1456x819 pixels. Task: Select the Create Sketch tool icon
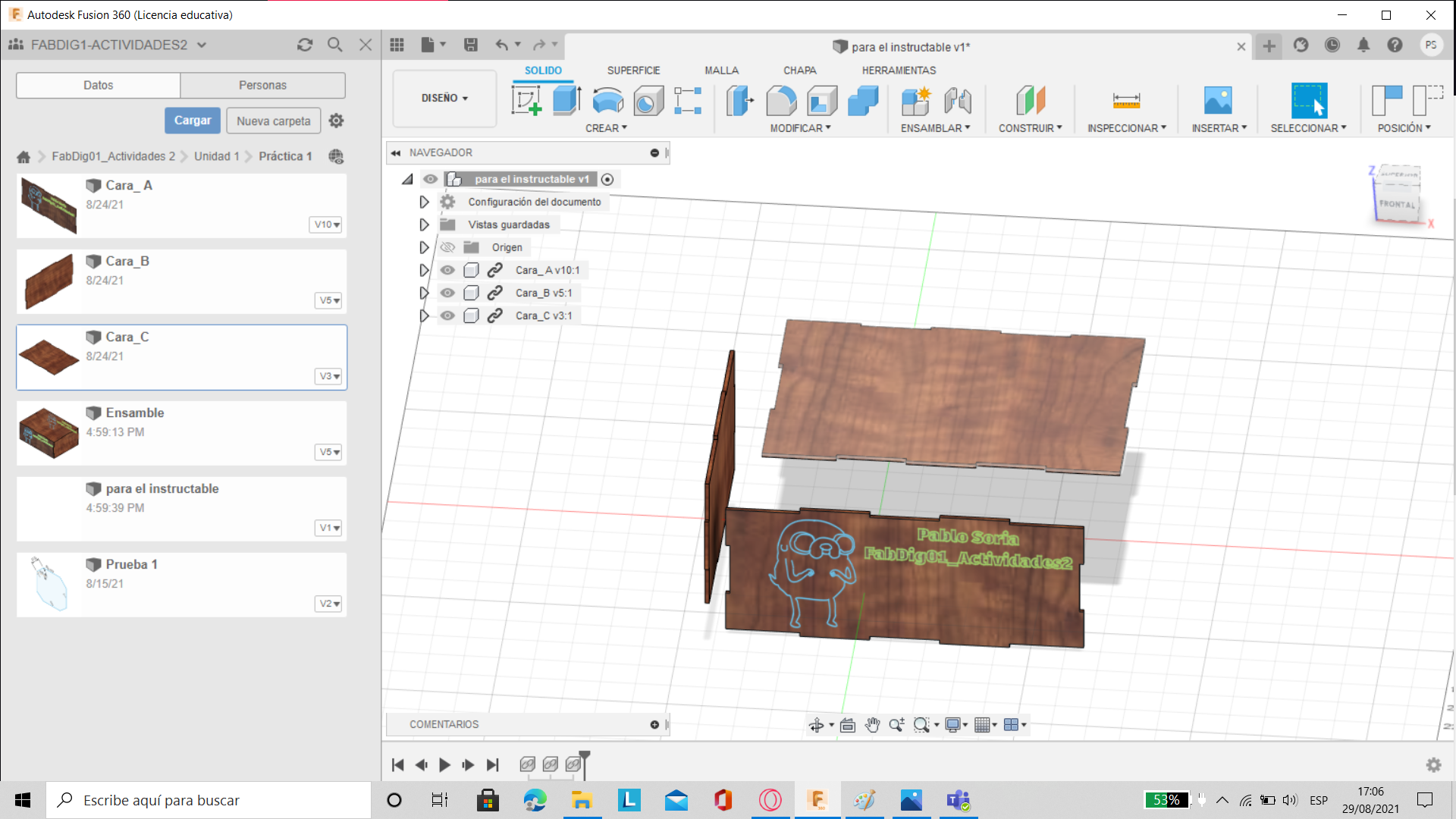coord(526,100)
